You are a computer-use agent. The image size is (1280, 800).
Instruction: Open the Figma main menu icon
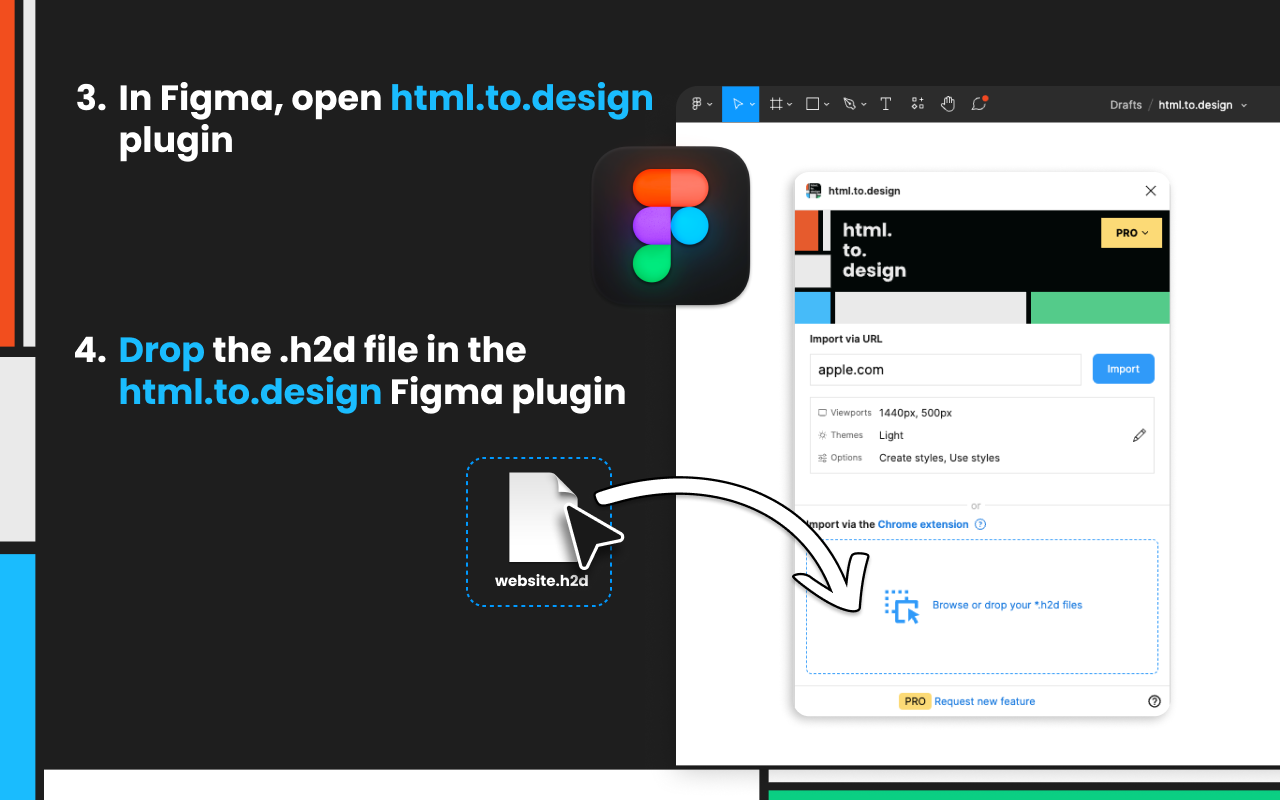698,104
